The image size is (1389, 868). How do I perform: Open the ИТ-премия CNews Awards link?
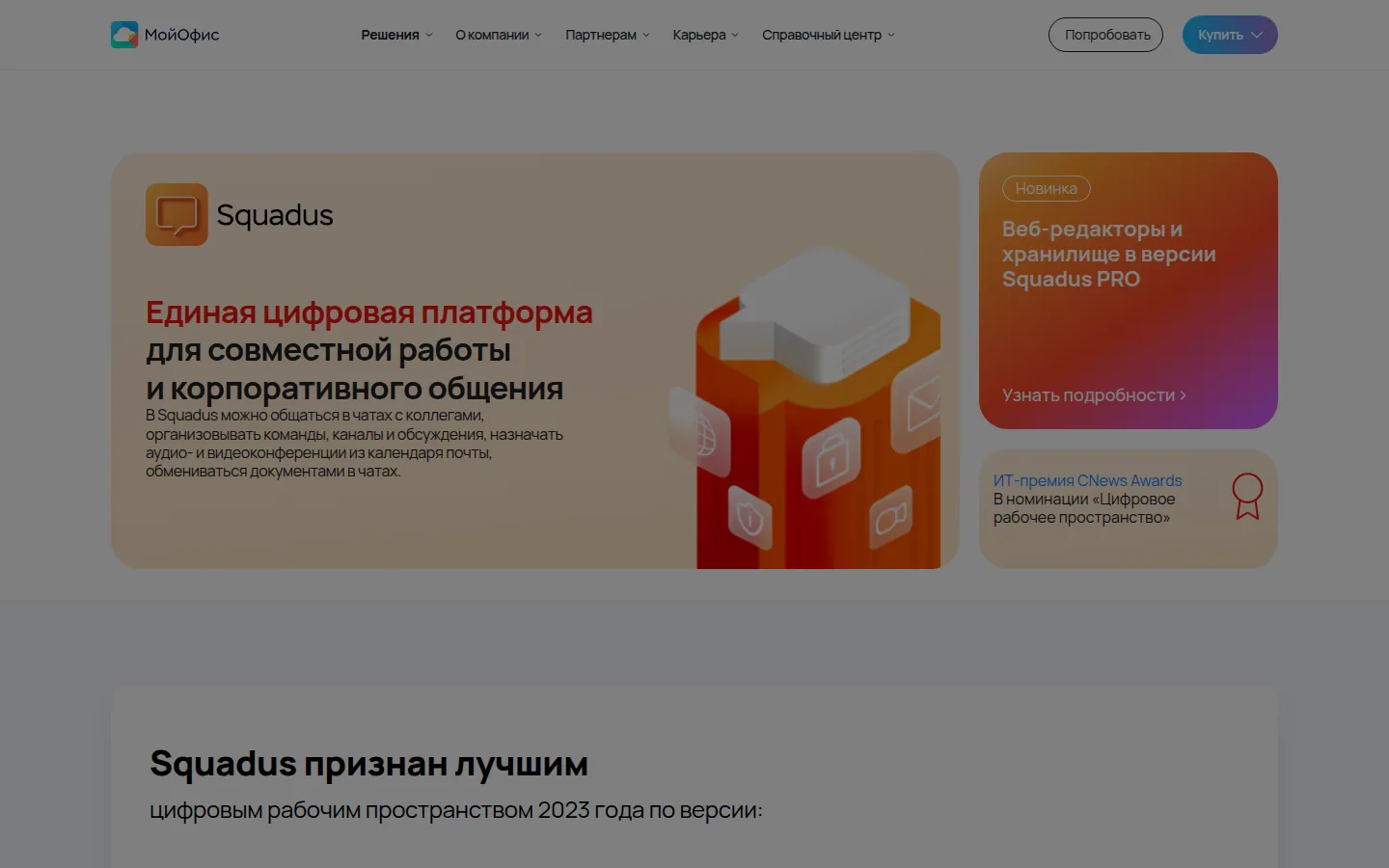pos(1087,480)
